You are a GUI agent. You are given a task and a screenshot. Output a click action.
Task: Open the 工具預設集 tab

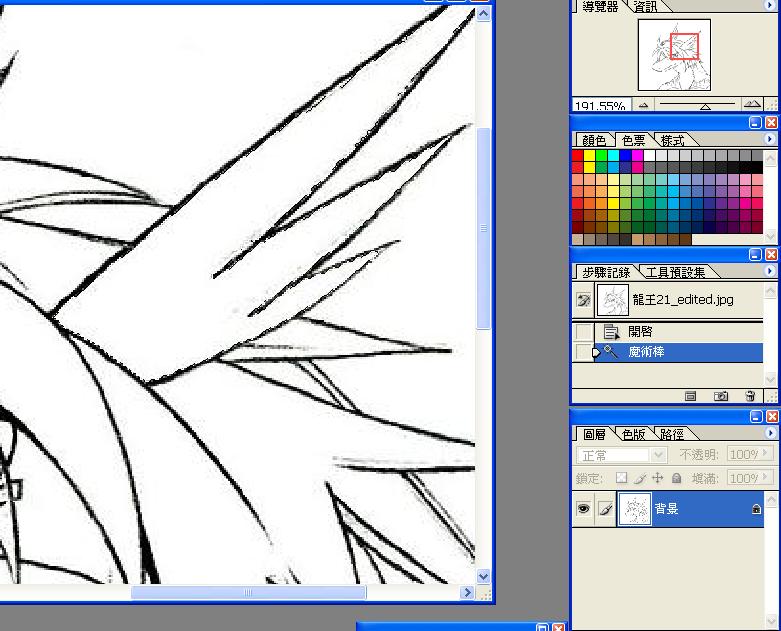(675, 272)
